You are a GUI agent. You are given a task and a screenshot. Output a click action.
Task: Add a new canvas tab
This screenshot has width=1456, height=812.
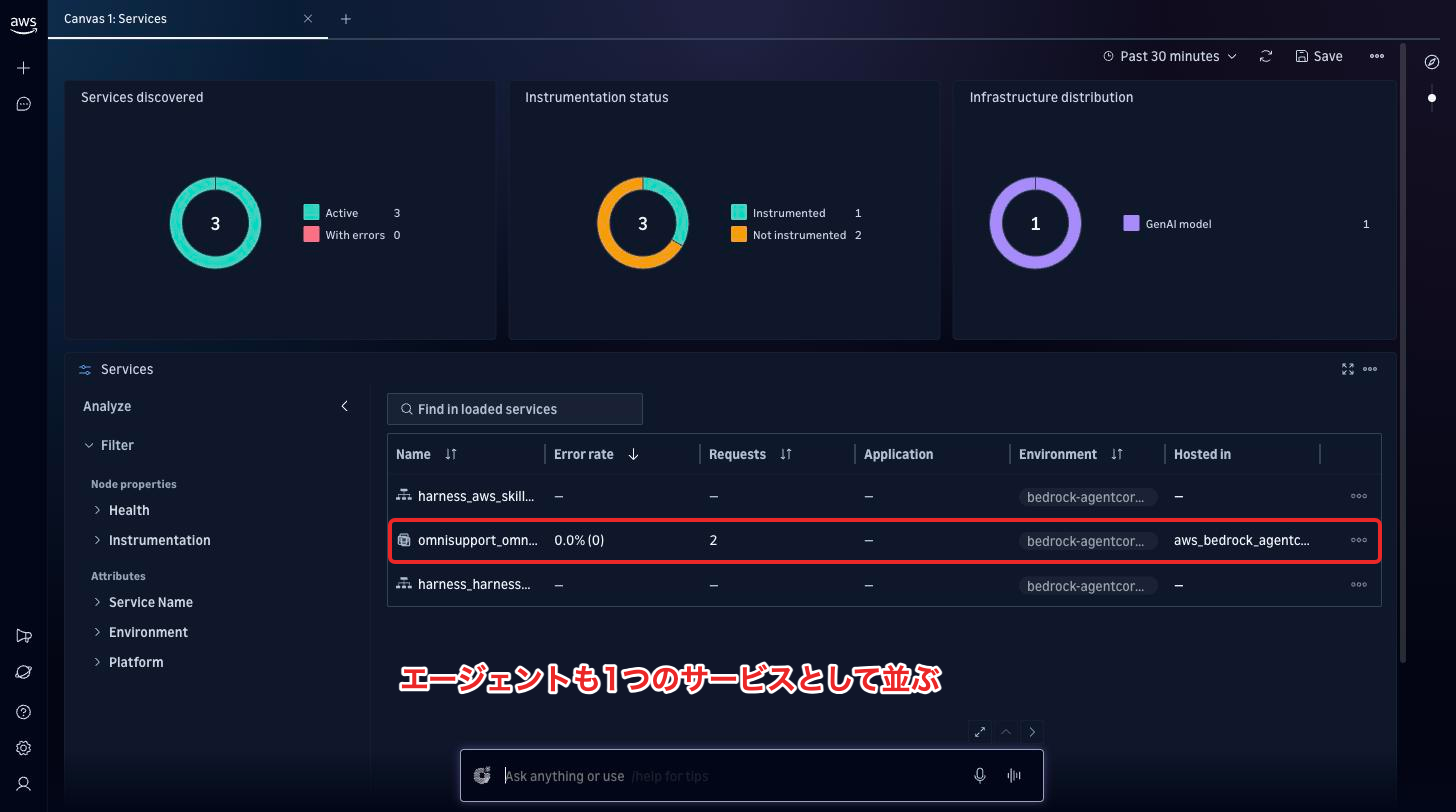pyautogui.click(x=346, y=18)
